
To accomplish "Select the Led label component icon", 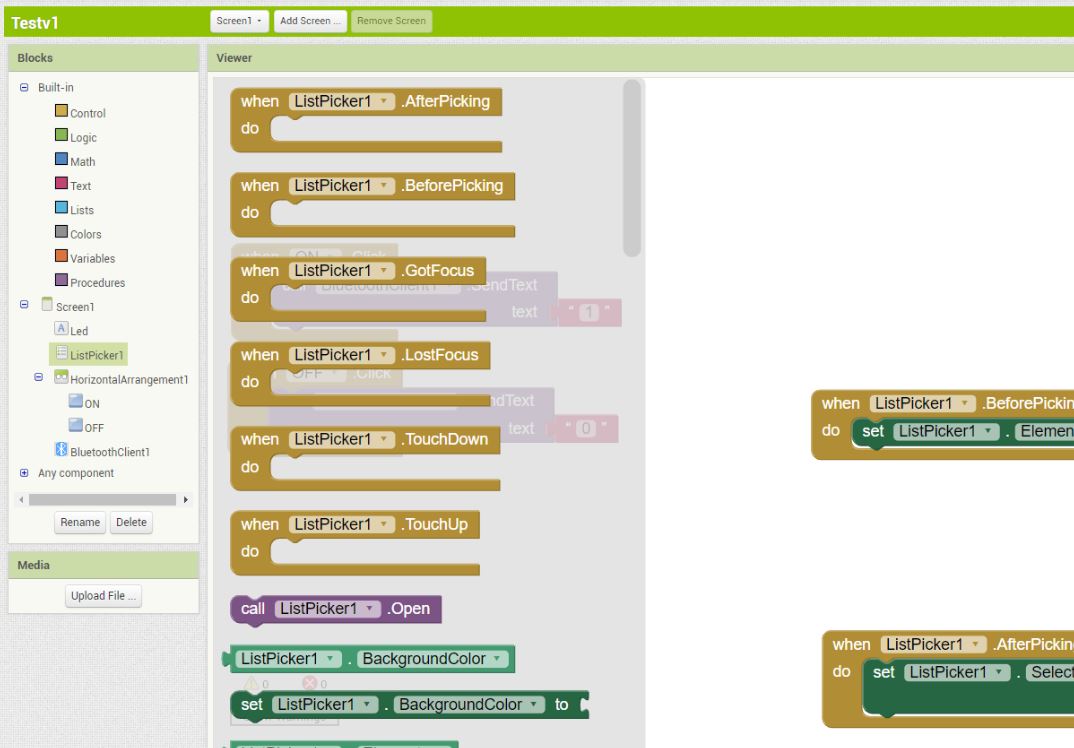I will point(62,328).
